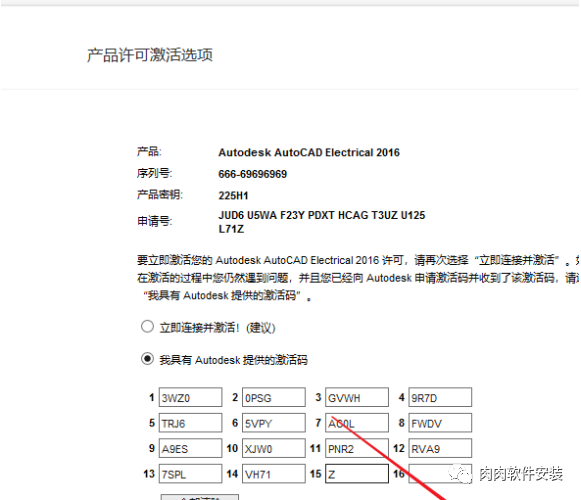Click the product key value 225H1
Screen dimensions: 581x500
coord(233,195)
